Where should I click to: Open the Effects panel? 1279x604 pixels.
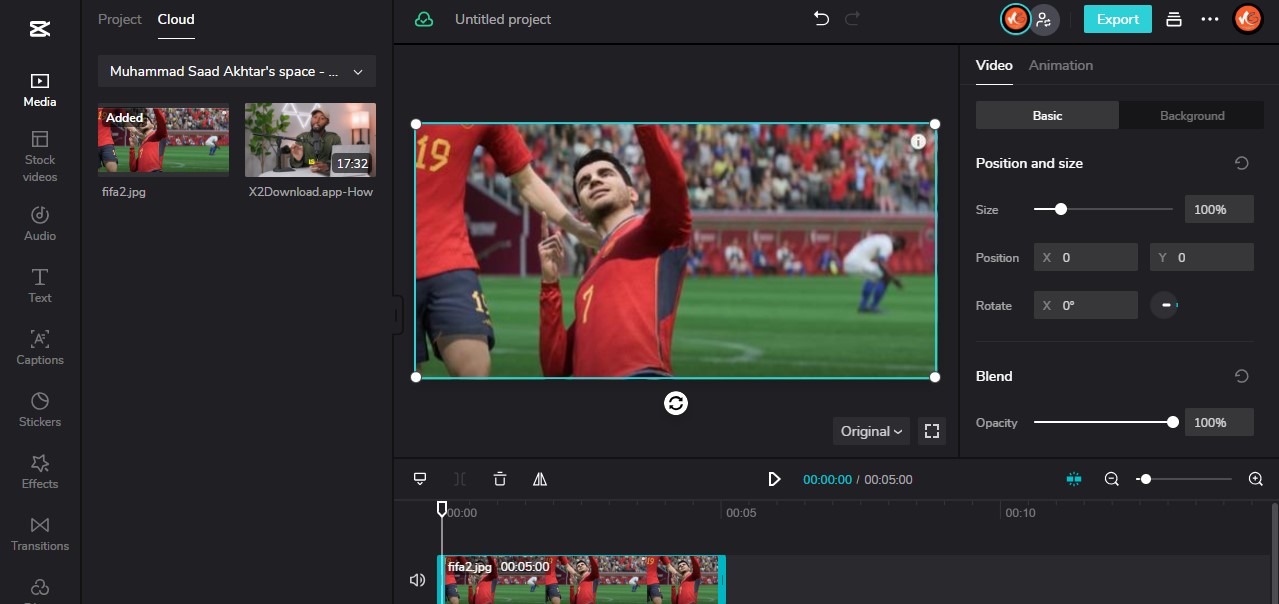pos(40,472)
